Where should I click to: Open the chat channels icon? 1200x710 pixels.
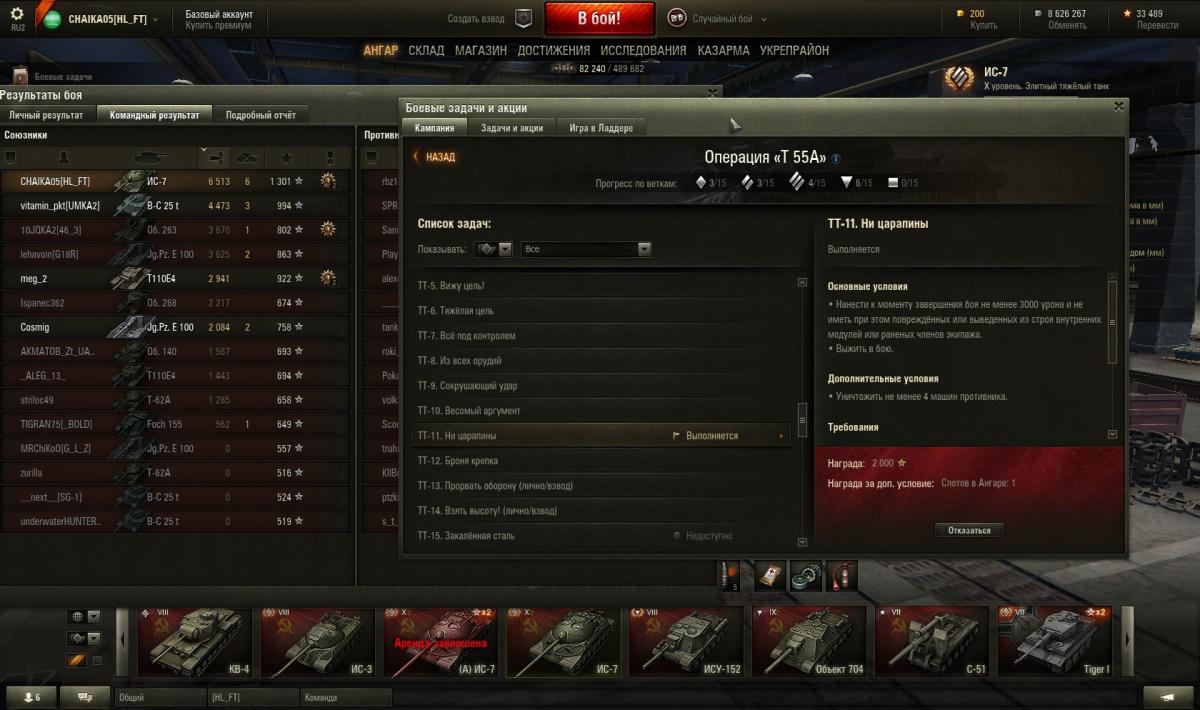click(86, 697)
